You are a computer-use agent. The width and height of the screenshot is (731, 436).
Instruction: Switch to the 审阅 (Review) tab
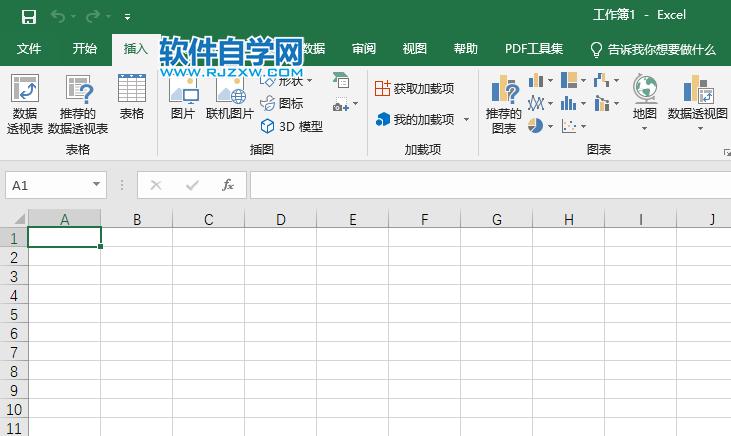(364, 49)
